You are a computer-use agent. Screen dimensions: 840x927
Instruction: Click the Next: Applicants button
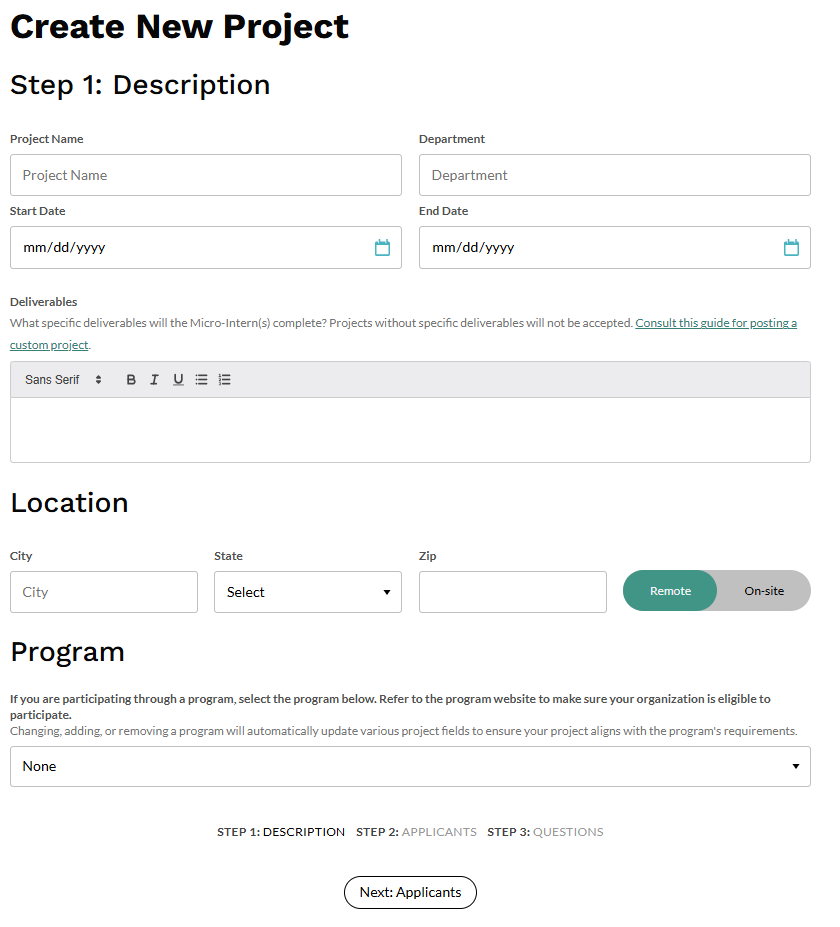(x=410, y=892)
